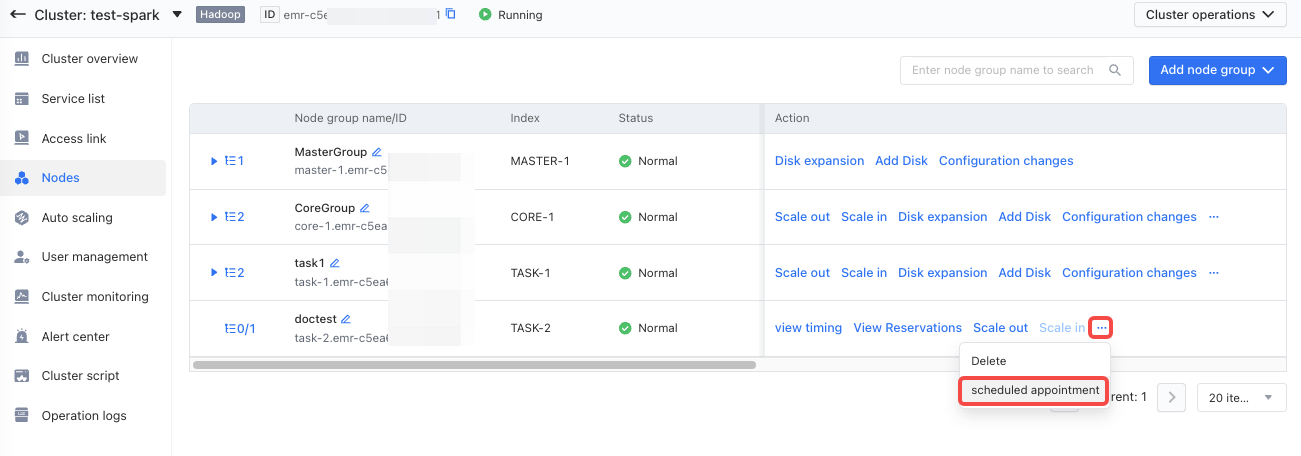Screen dimensions: 1301x456
Task: Click the Normal status icon for MasterGroup
Action: 625,161
